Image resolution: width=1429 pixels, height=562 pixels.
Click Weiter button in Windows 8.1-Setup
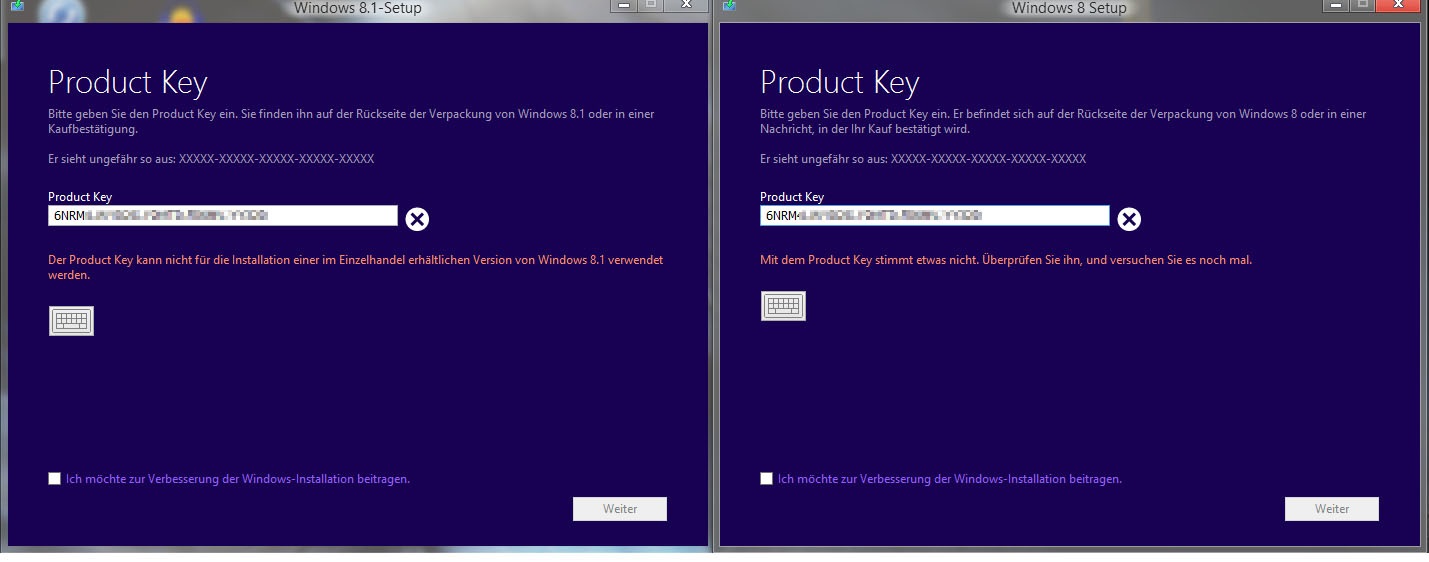(x=620, y=509)
